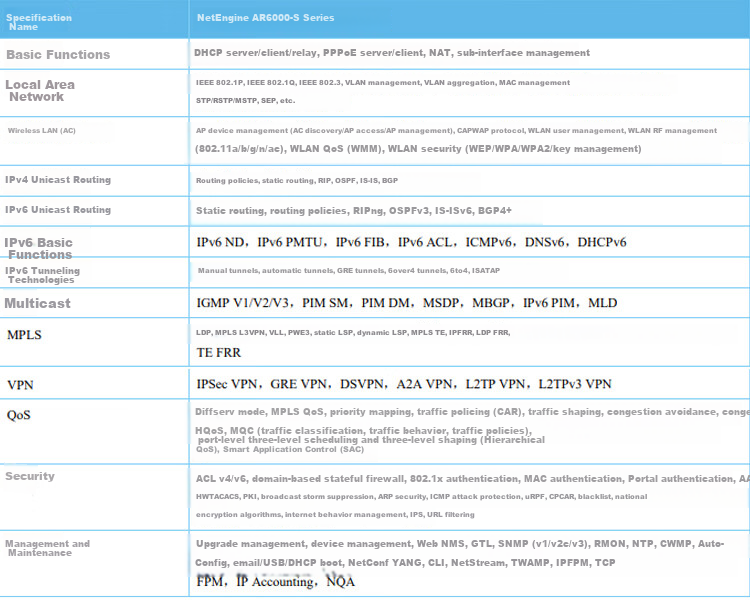Click 'Static routing, routing policies, RIPng' text
Image resolution: width=750 pixels, height=610 pixels.
coord(353,211)
